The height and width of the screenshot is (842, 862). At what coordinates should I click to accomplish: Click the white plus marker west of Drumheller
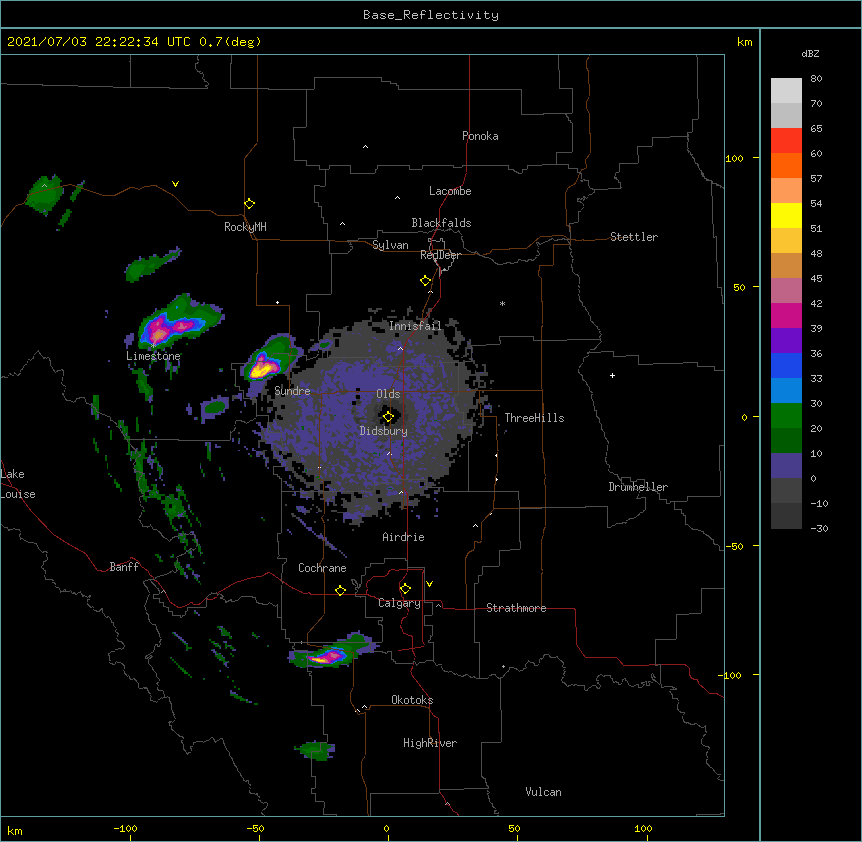pyautogui.click(x=612, y=375)
